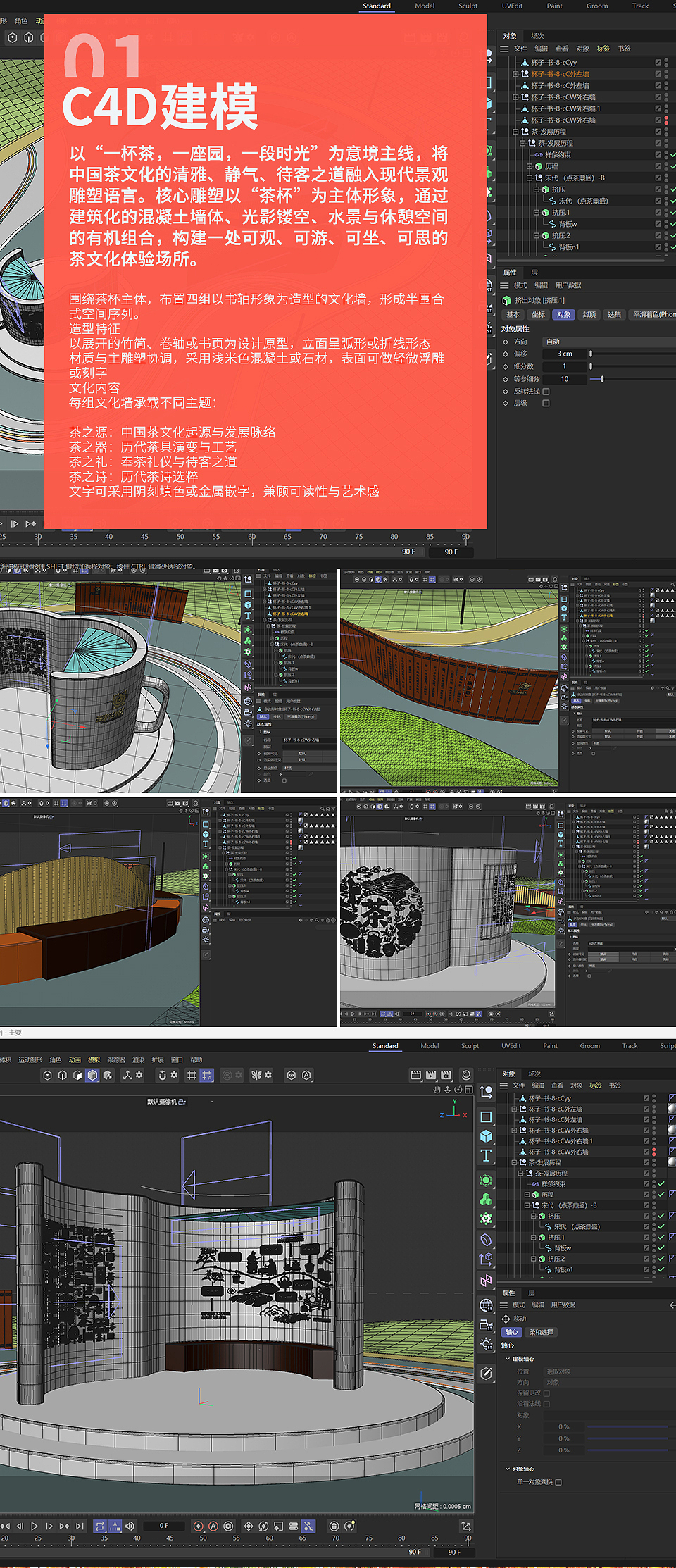Click the first render clapperboard icon
Image resolution: width=676 pixels, height=1568 pixels.
pos(416,1075)
